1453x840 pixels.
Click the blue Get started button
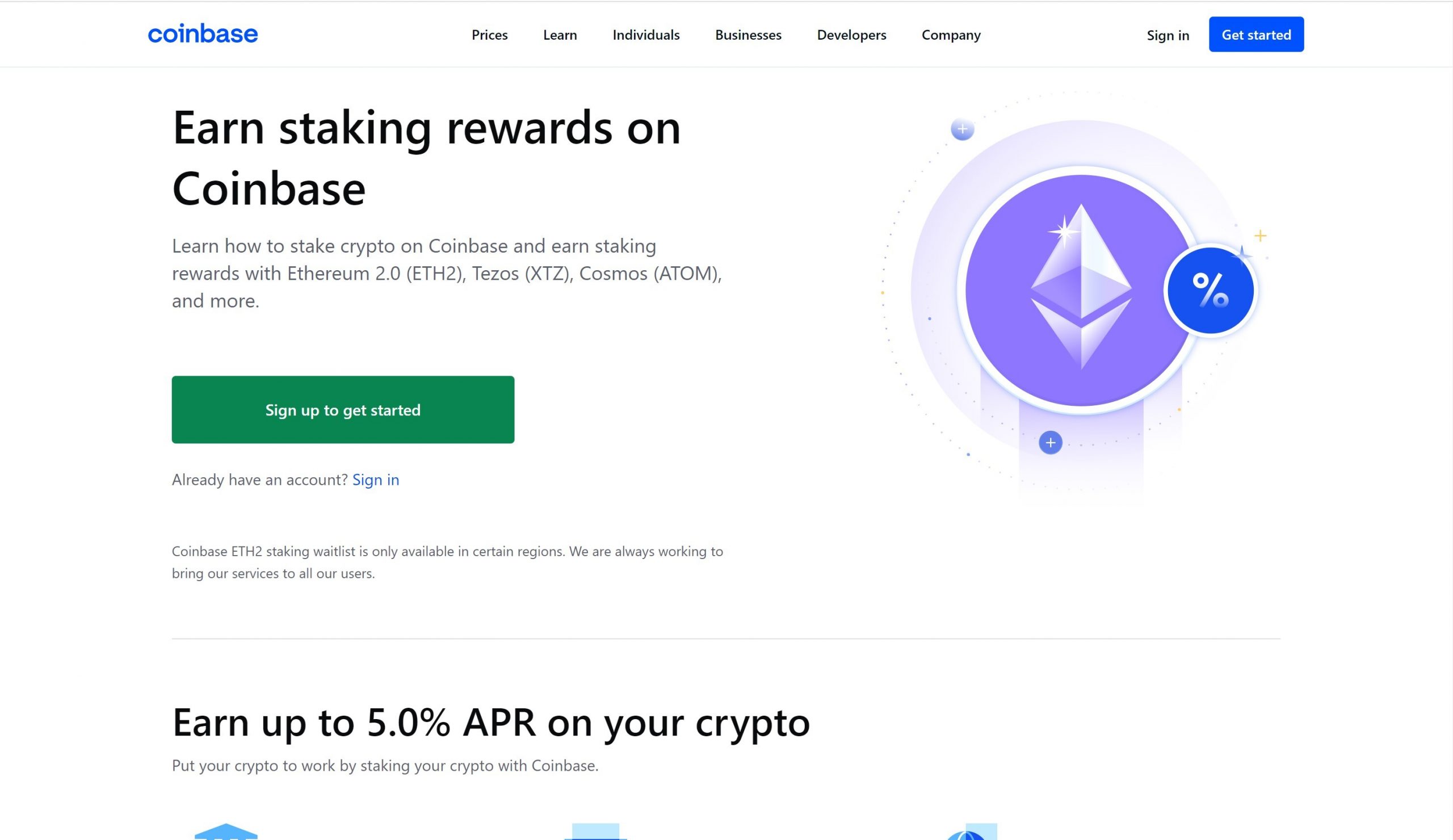pyautogui.click(x=1256, y=34)
